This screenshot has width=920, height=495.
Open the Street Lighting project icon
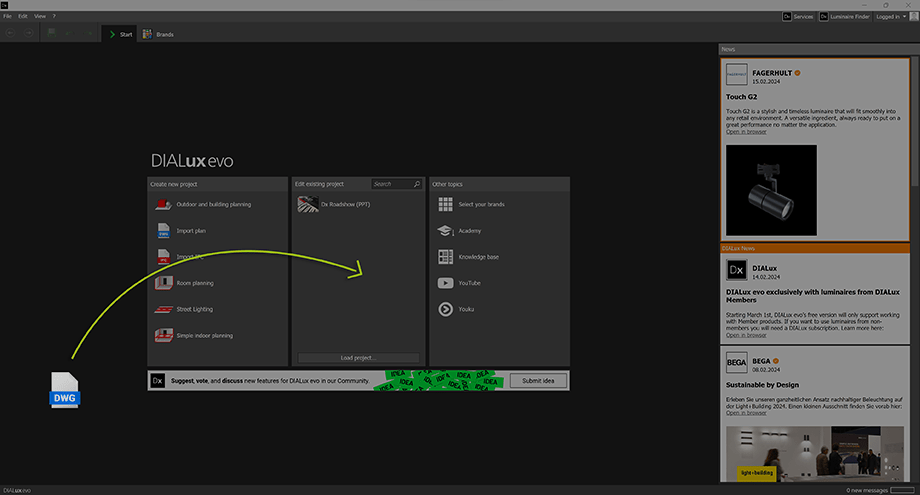pyautogui.click(x=163, y=309)
